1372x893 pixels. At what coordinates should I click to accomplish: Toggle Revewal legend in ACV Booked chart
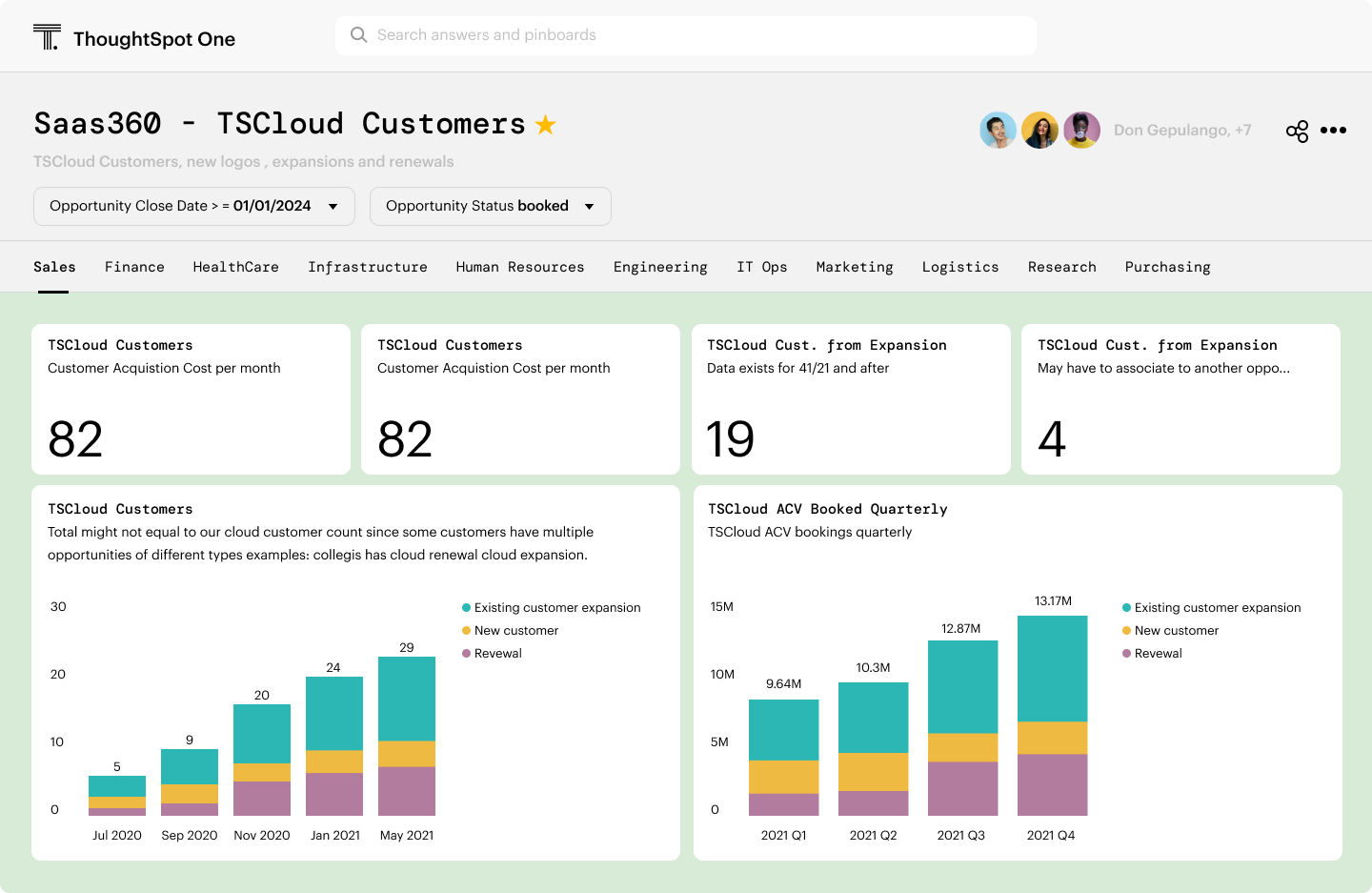point(1152,654)
